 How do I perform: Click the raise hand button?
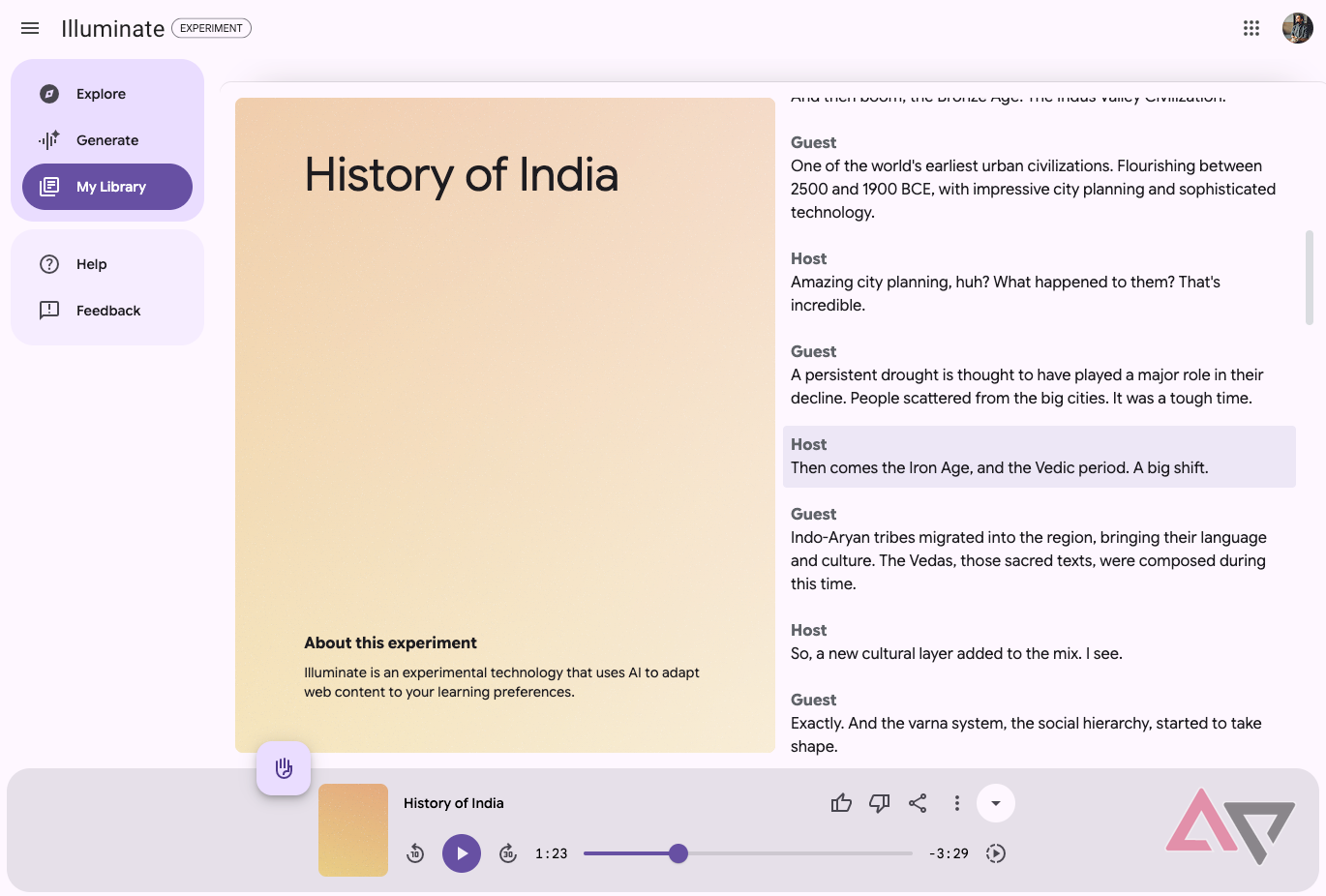click(284, 768)
